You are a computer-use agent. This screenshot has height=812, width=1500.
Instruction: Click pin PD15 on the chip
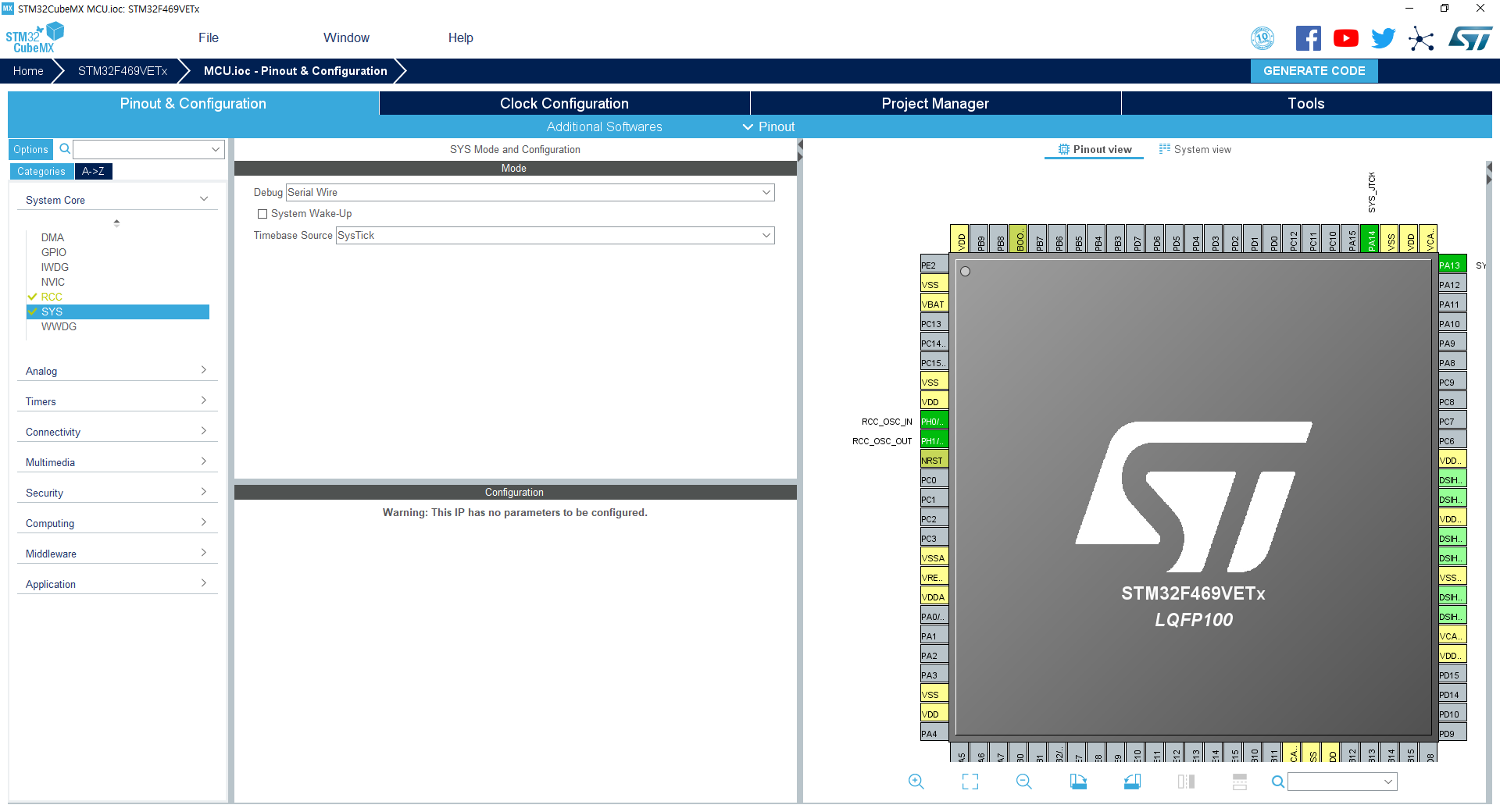1452,675
